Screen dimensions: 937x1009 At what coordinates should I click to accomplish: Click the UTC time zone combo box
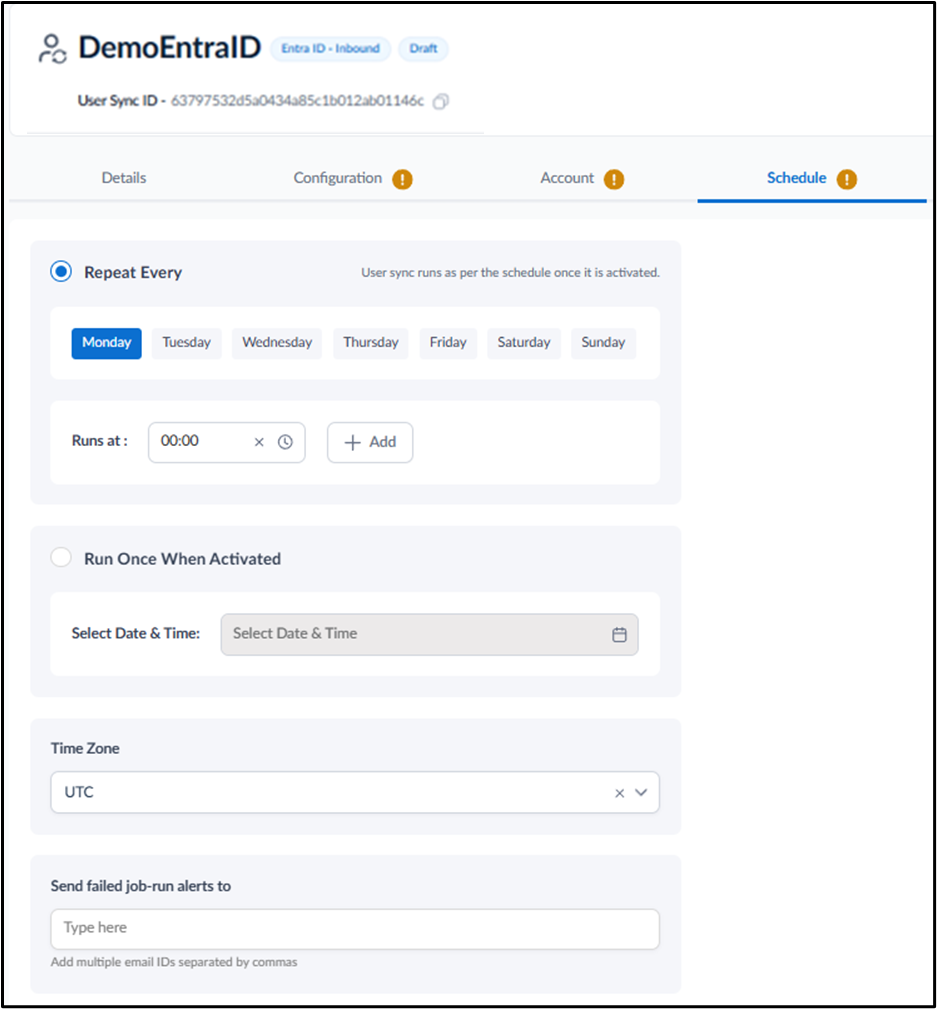(355, 793)
